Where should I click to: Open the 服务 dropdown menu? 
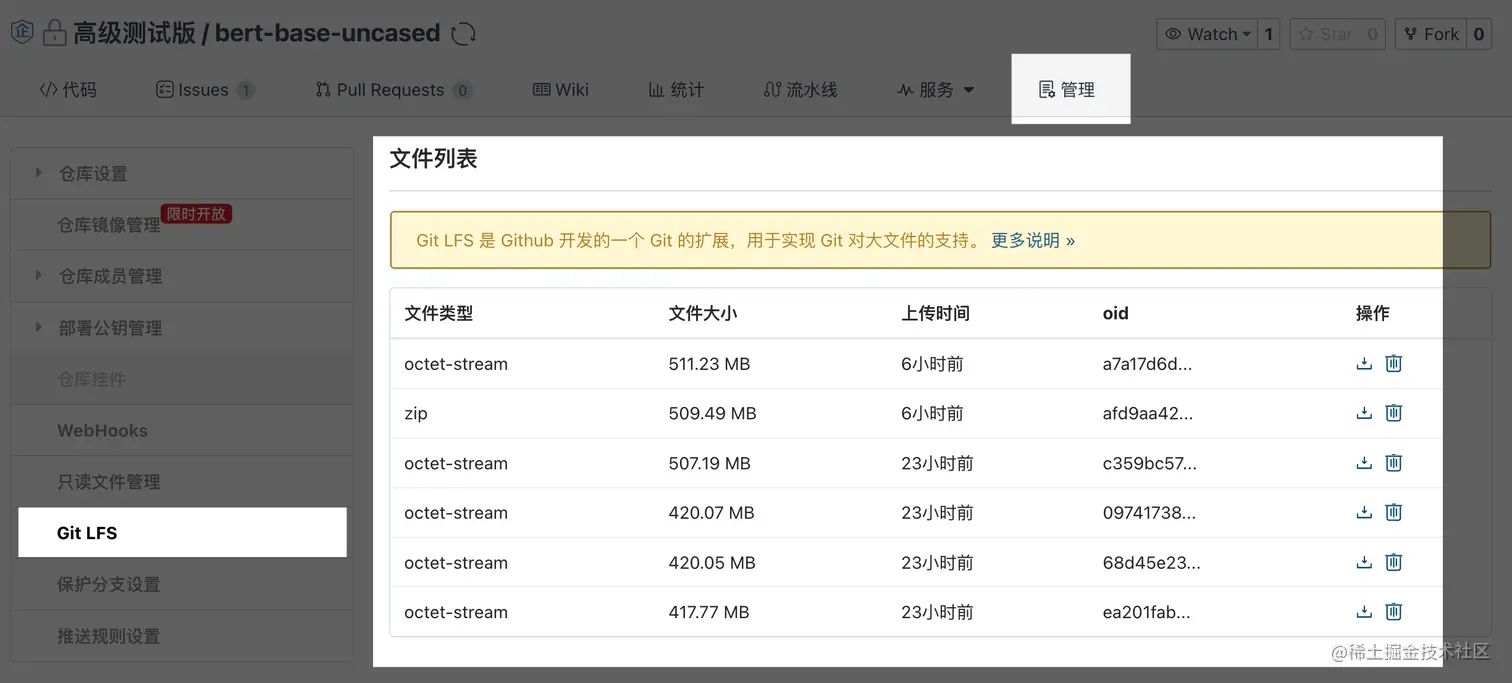pos(936,90)
